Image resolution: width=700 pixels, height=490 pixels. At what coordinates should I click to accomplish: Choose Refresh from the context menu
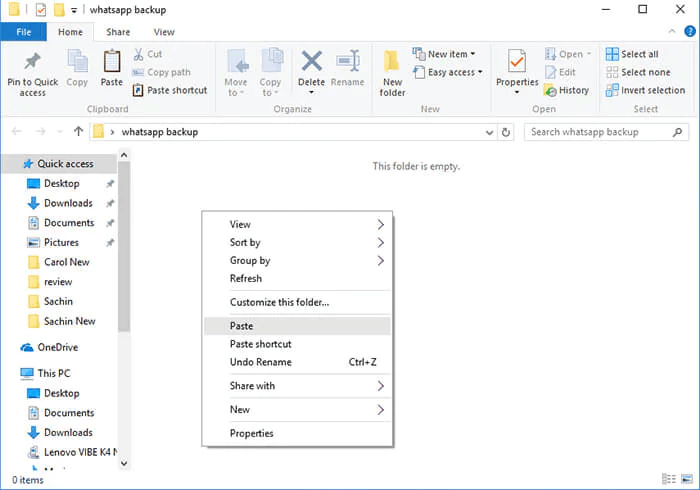pos(297,278)
